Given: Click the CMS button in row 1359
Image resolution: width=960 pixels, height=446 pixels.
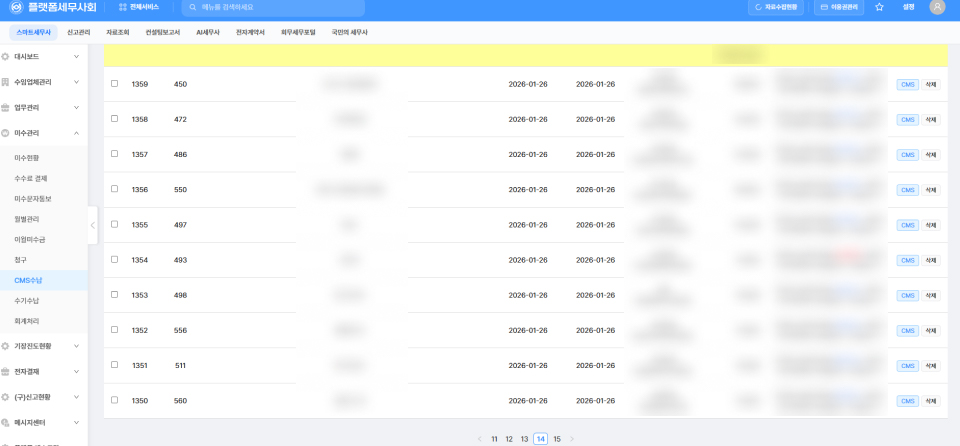Looking at the screenshot, I should click(908, 85).
